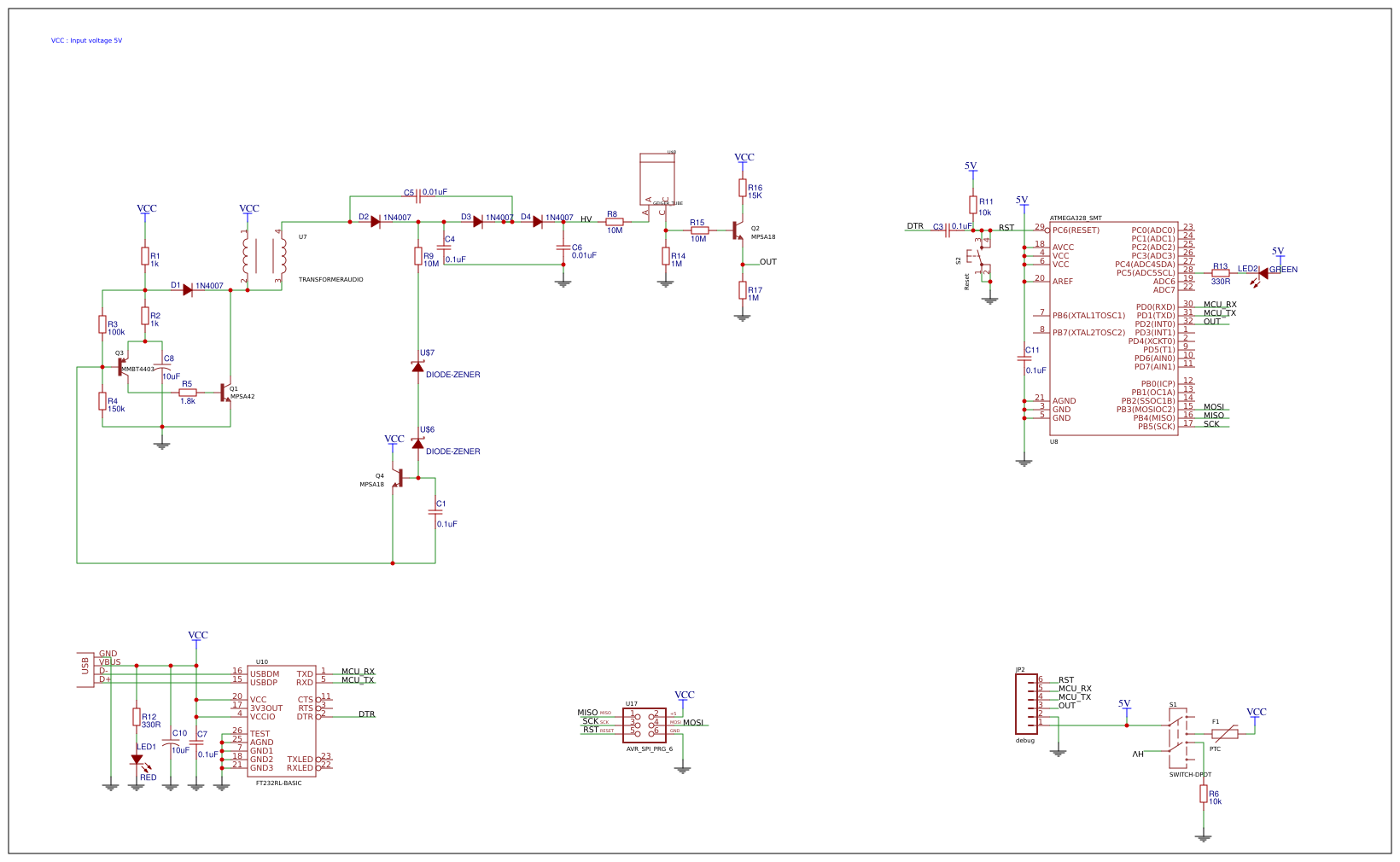
Task: Click the MMBT4403 part label
Action: click(137, 370)
